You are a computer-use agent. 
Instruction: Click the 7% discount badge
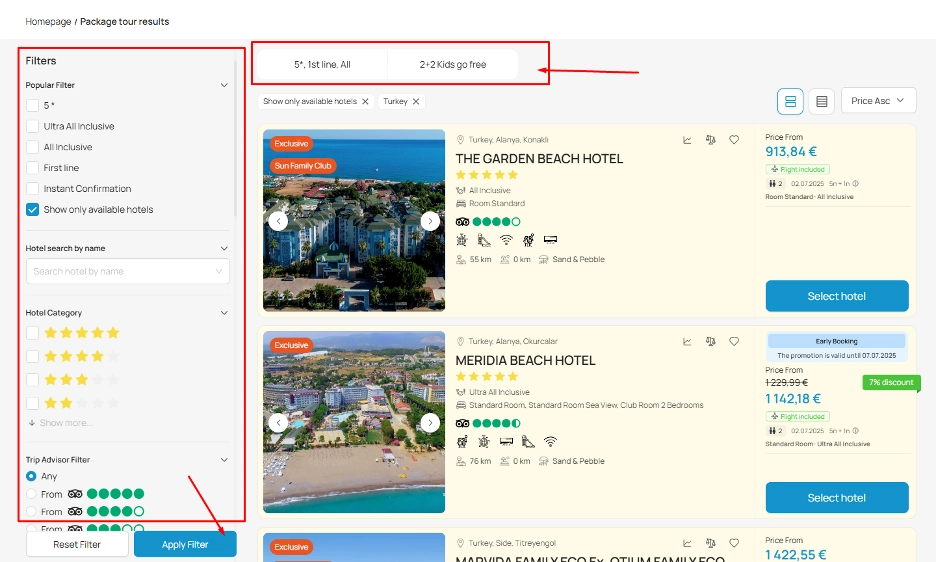click(891, 382)
